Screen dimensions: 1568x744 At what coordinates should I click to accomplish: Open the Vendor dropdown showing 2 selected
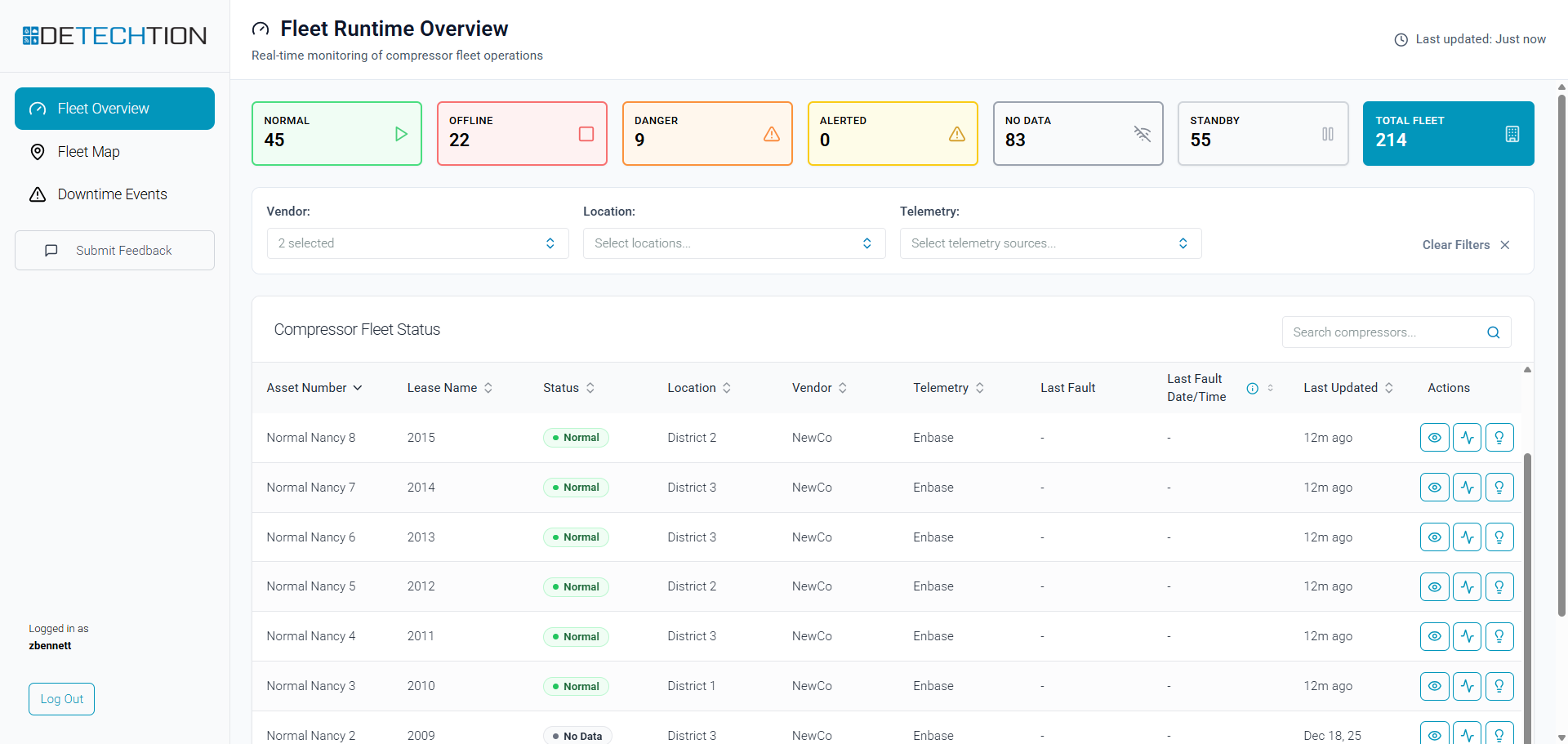(x=417, y=243)
